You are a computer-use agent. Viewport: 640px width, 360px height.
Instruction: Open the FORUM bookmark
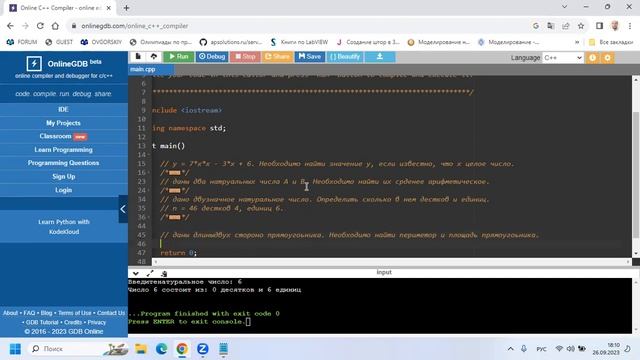click(22, 42)
